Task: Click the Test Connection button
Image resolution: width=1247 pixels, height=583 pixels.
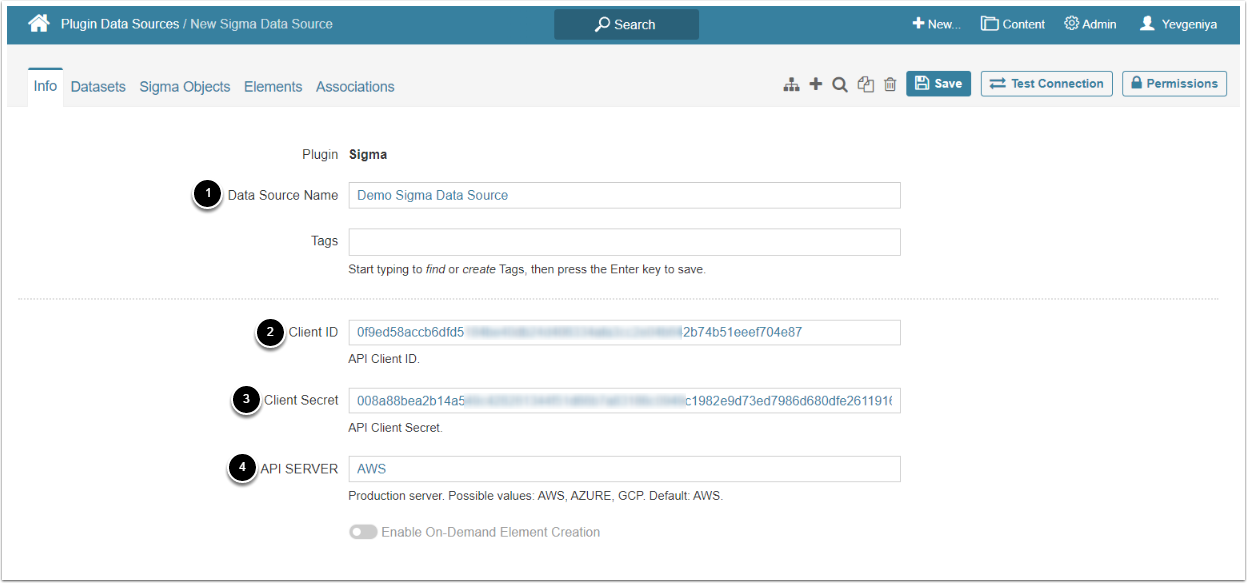Action: pos(1047,84)
